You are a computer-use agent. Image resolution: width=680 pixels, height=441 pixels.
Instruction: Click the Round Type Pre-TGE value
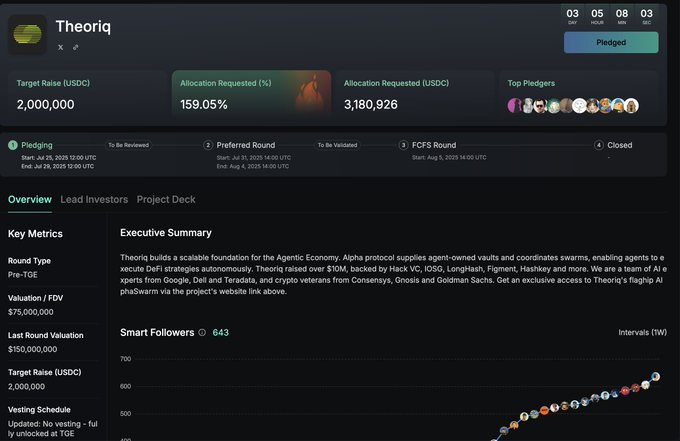coord(23,274)
